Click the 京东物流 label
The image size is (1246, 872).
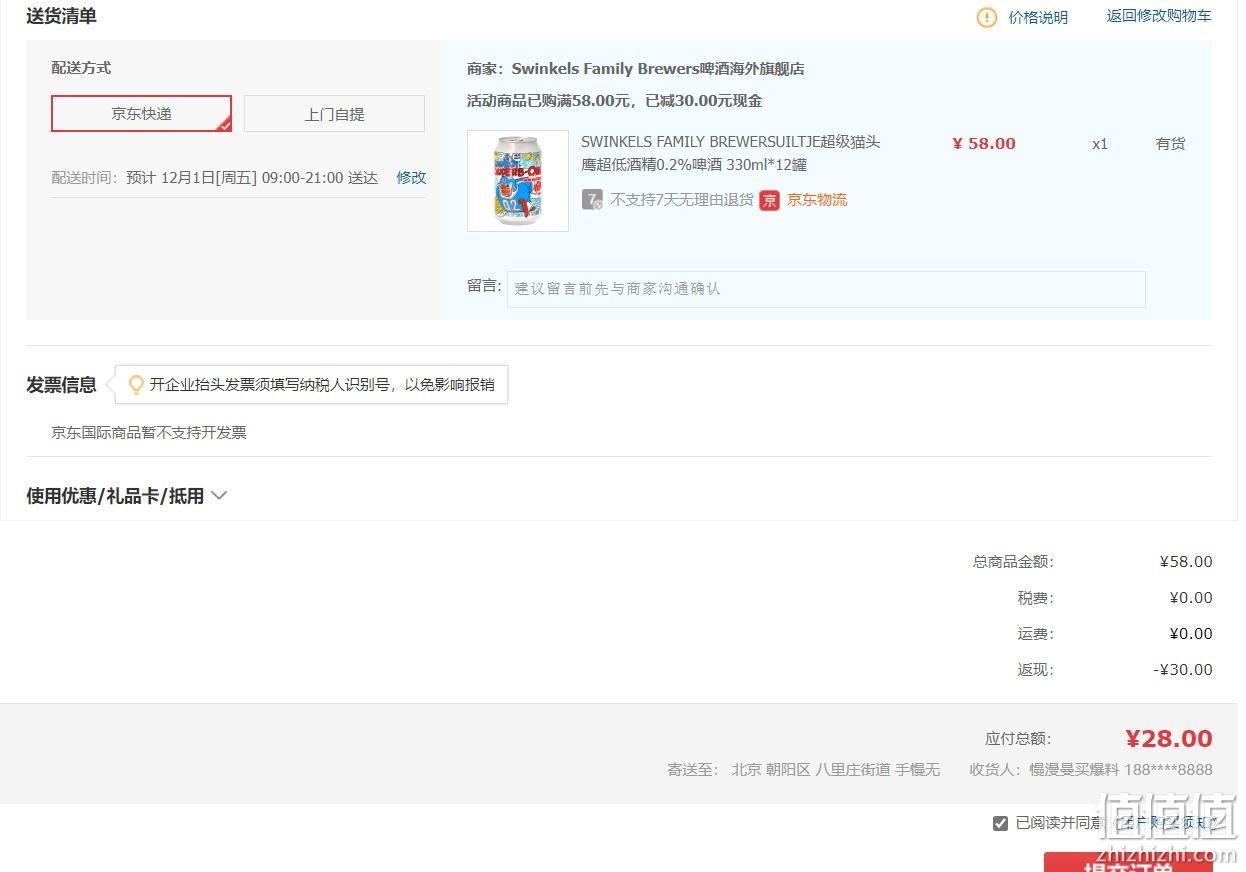pos(817,200)
